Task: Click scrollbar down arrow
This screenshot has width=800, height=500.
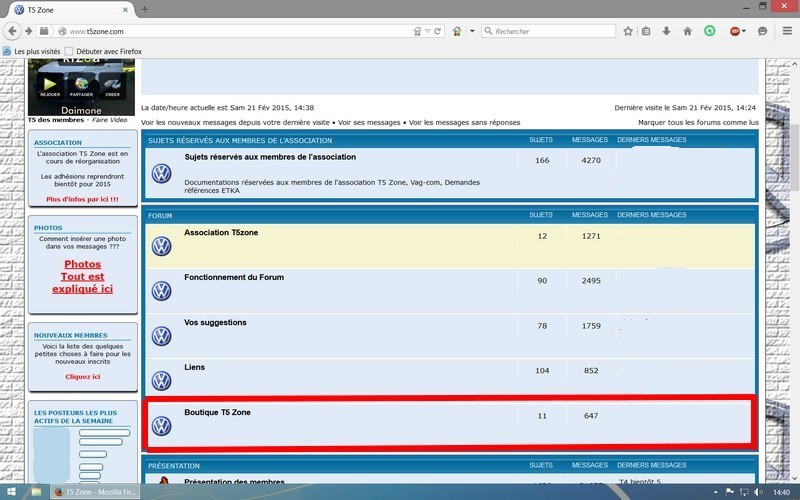Action: 795,479
